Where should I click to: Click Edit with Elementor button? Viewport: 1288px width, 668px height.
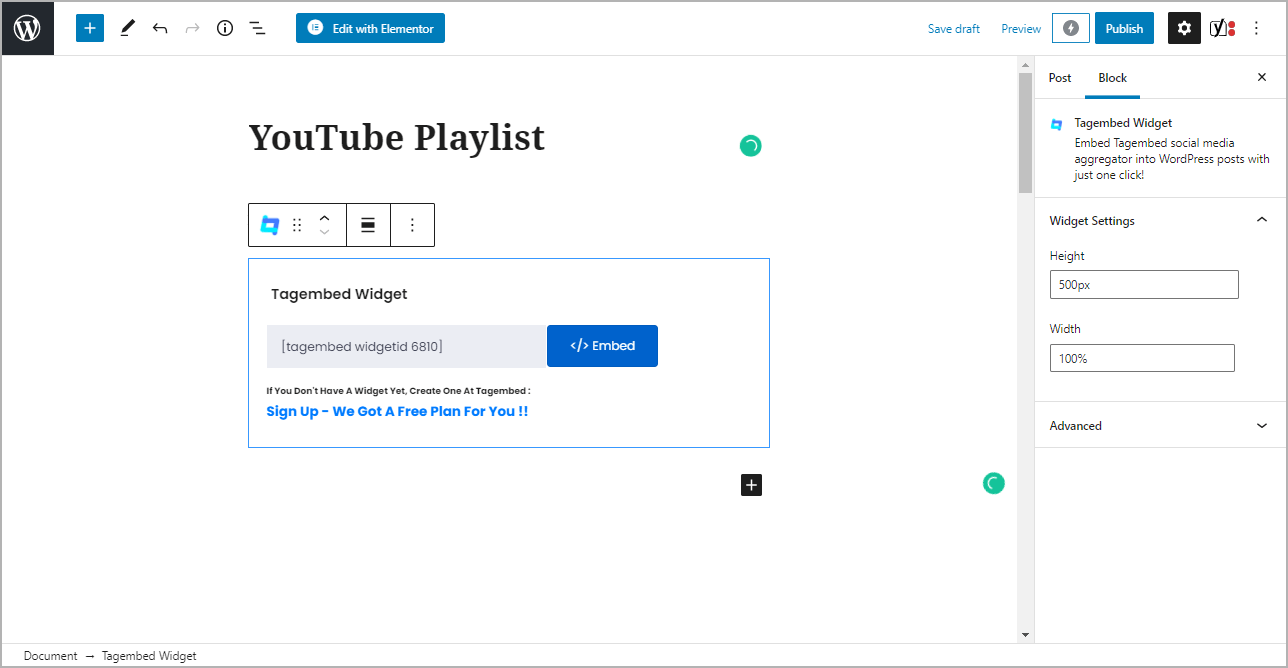(370, 28)
